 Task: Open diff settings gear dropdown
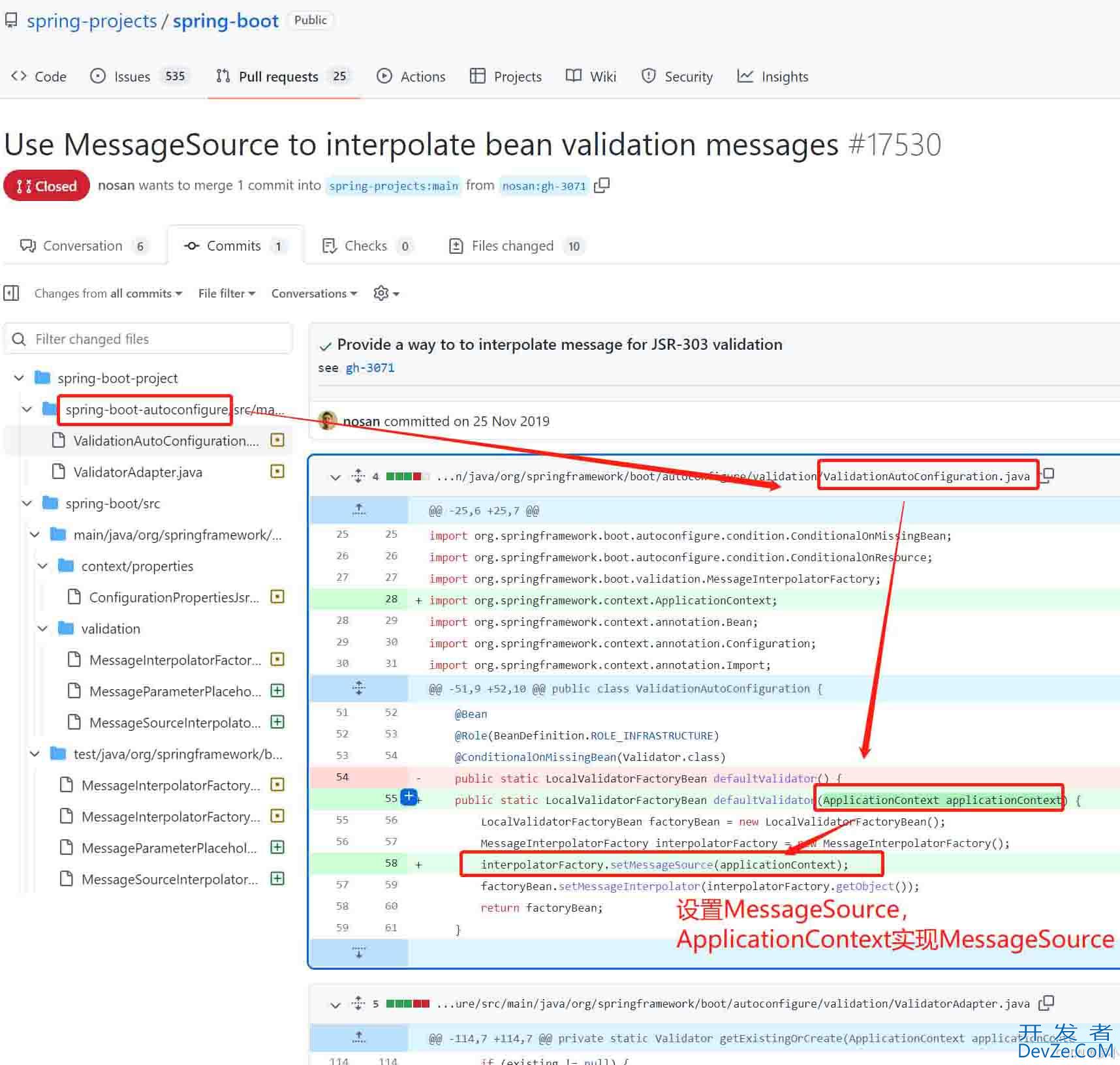click(x=386, y=294)
